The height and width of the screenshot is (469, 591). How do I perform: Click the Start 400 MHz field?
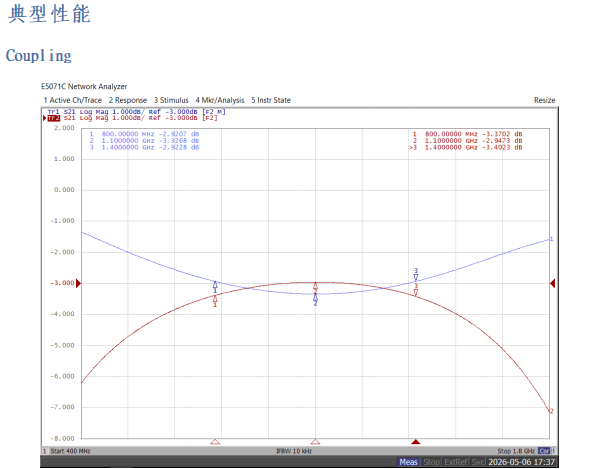click(x=70, y=451)
